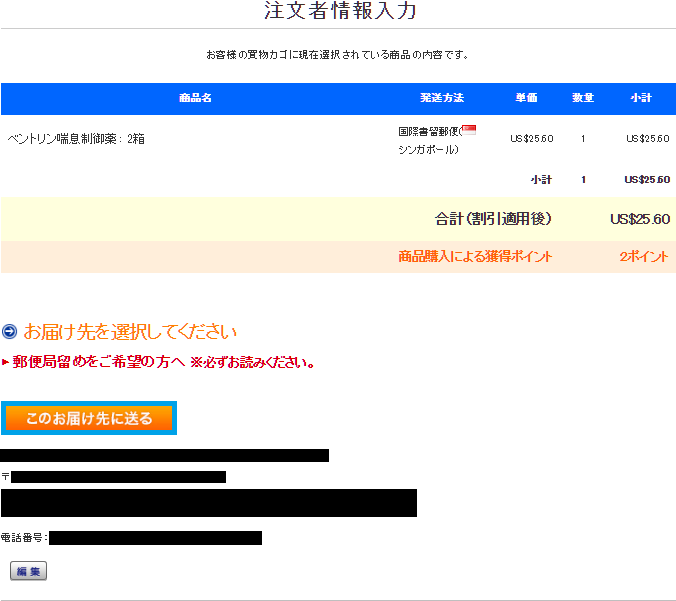Select product name ベントリン喘息制御薬: 2箱
The image size is (676, 601).
76,139
